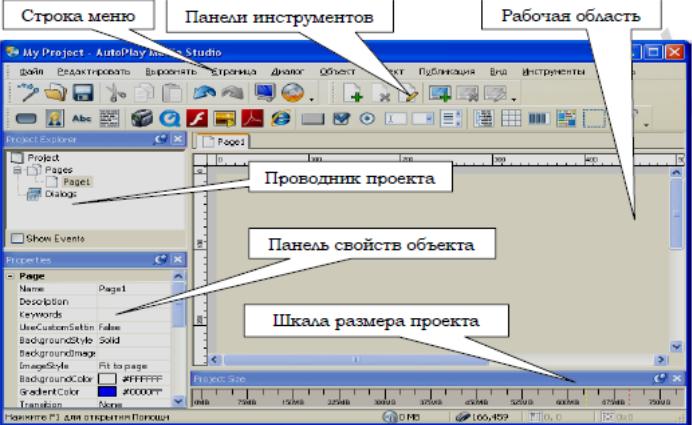This screenshot has height=425, width=692.
Task: Close the Project Size panel
Action: point(677,379)
